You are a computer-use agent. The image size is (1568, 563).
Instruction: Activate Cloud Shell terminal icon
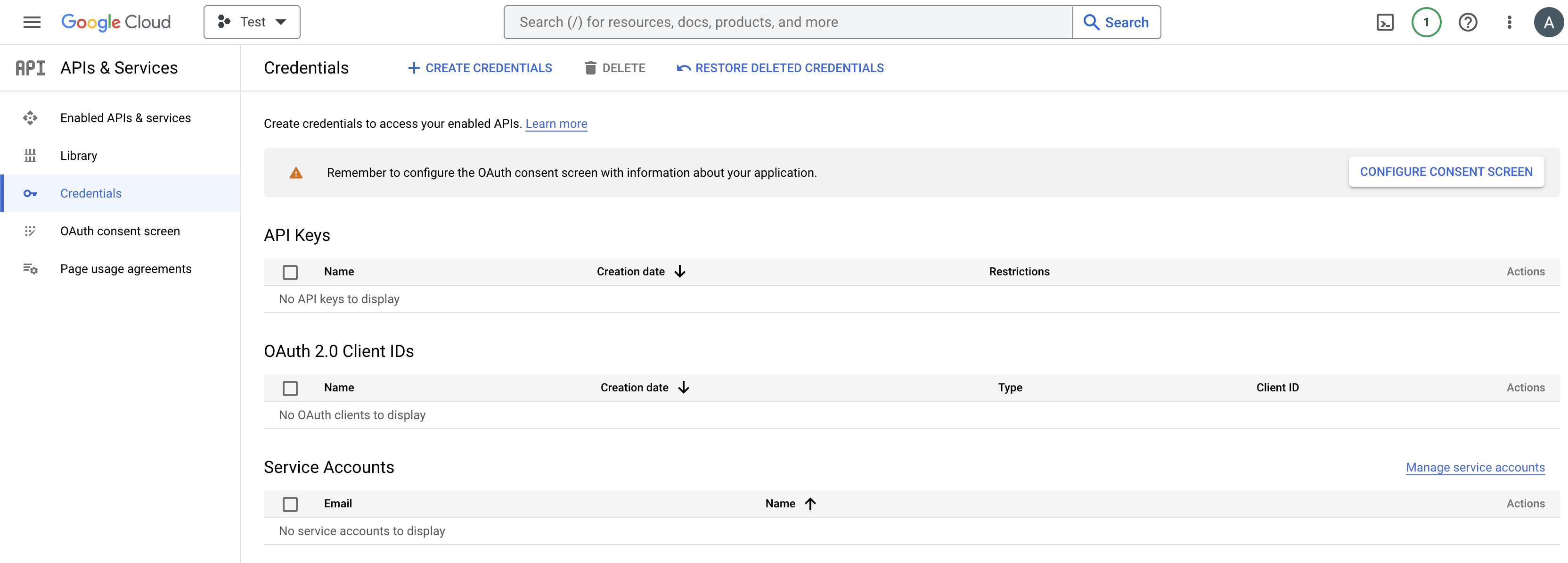pos(1385,23)
